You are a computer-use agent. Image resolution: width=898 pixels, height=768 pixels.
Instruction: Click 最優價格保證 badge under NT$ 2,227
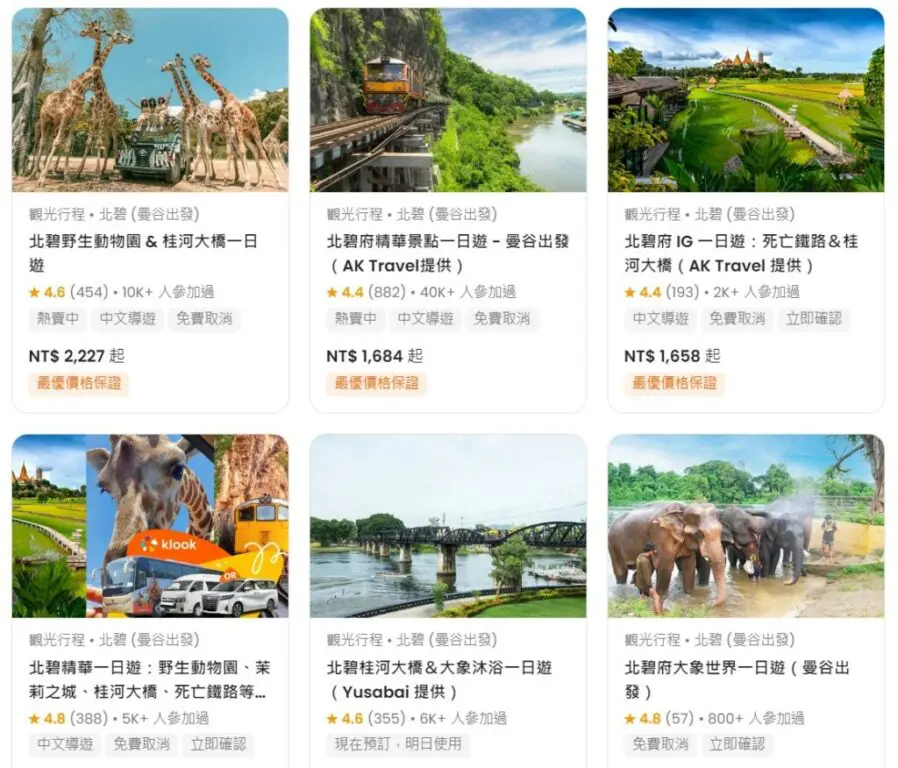[79, 383]
